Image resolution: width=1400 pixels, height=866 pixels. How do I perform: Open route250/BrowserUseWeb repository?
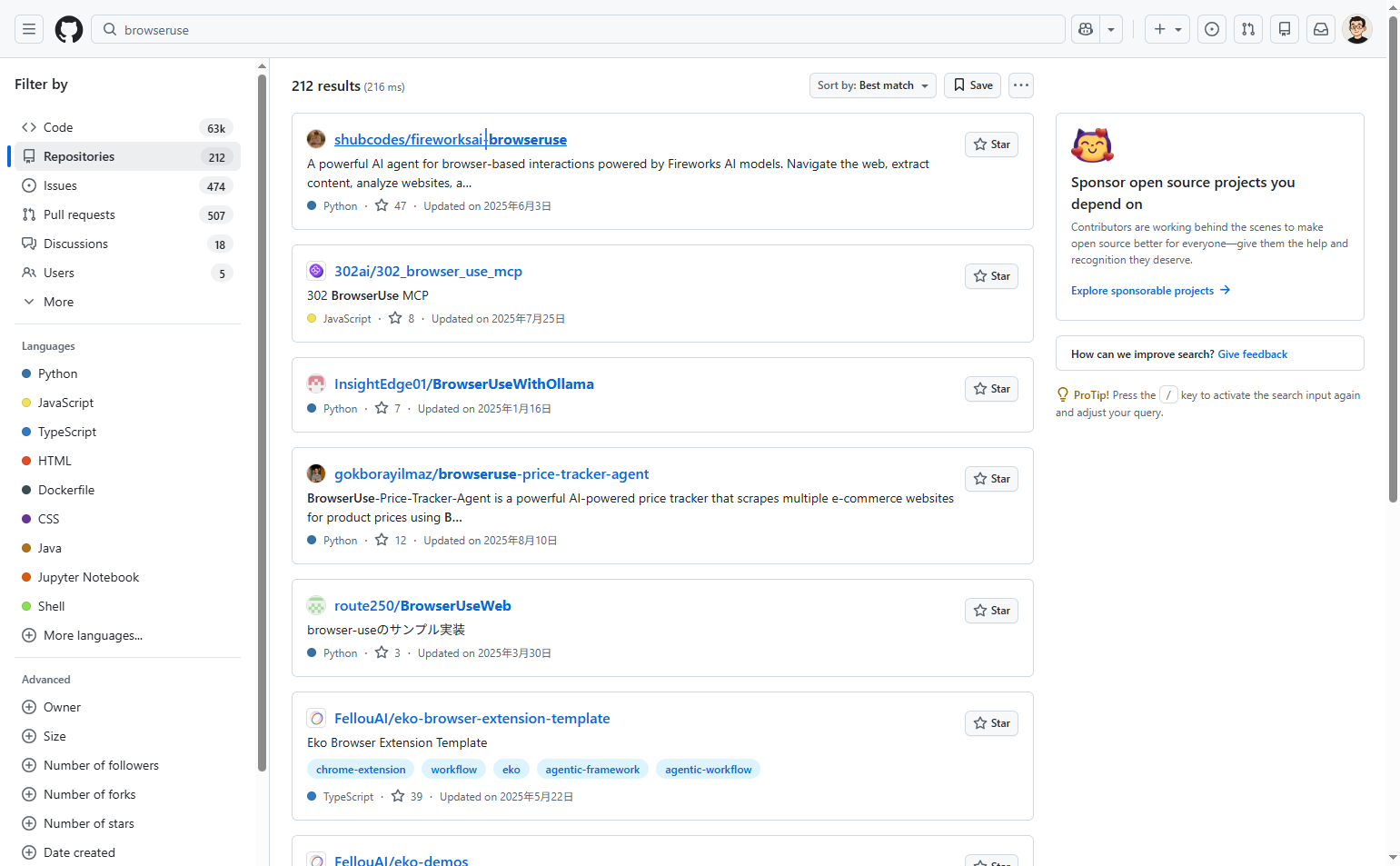(x=422, y=605)
